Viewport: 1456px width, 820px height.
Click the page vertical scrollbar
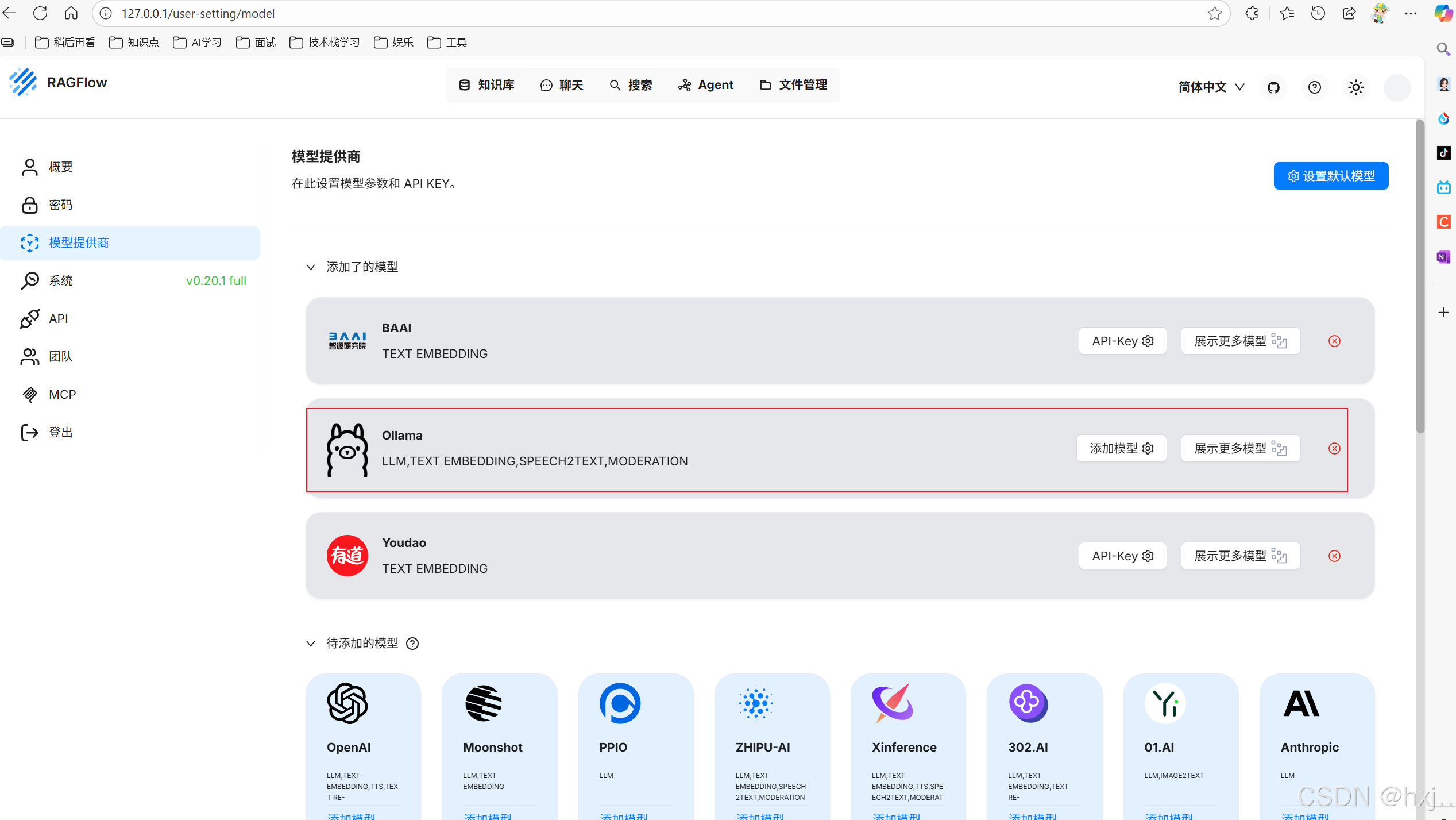(x=1420, y=276)
